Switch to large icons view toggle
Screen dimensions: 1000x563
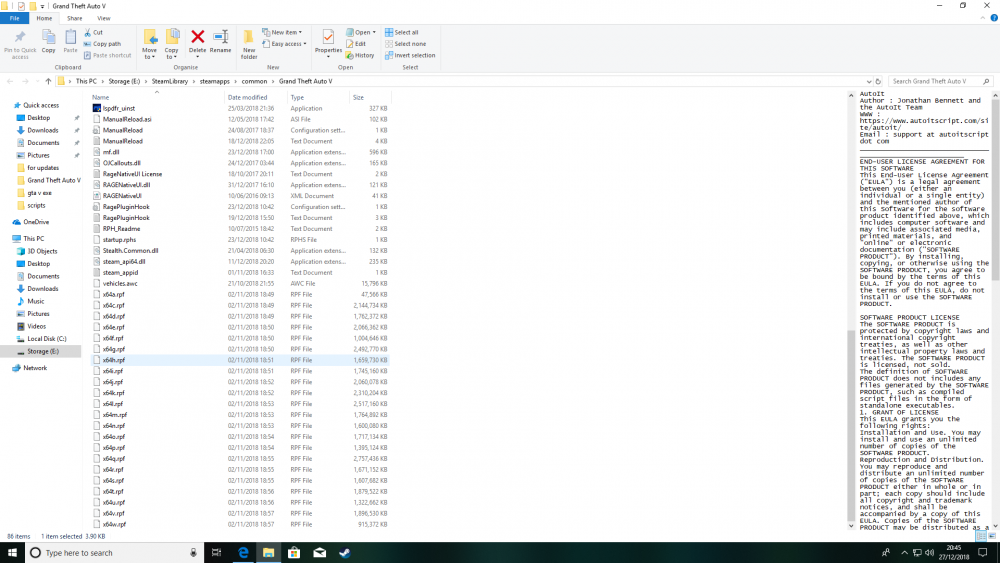pos(992,536)
